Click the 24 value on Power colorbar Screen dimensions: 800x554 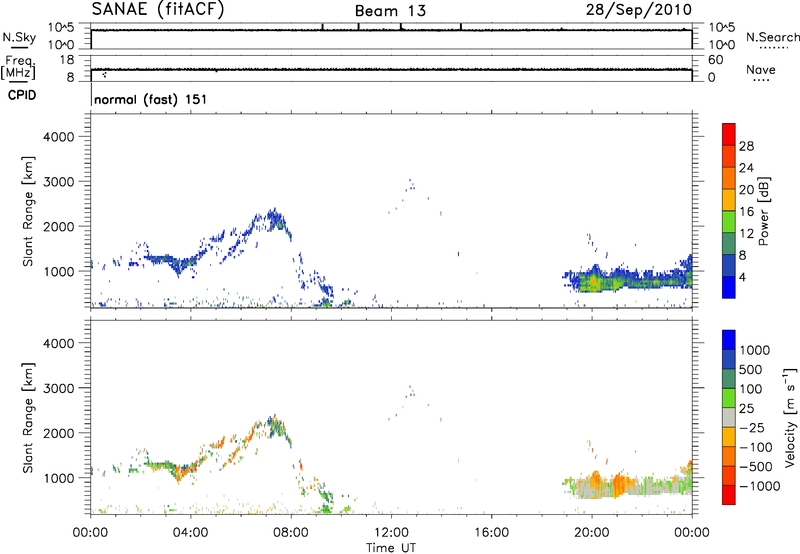click(746, 168)
